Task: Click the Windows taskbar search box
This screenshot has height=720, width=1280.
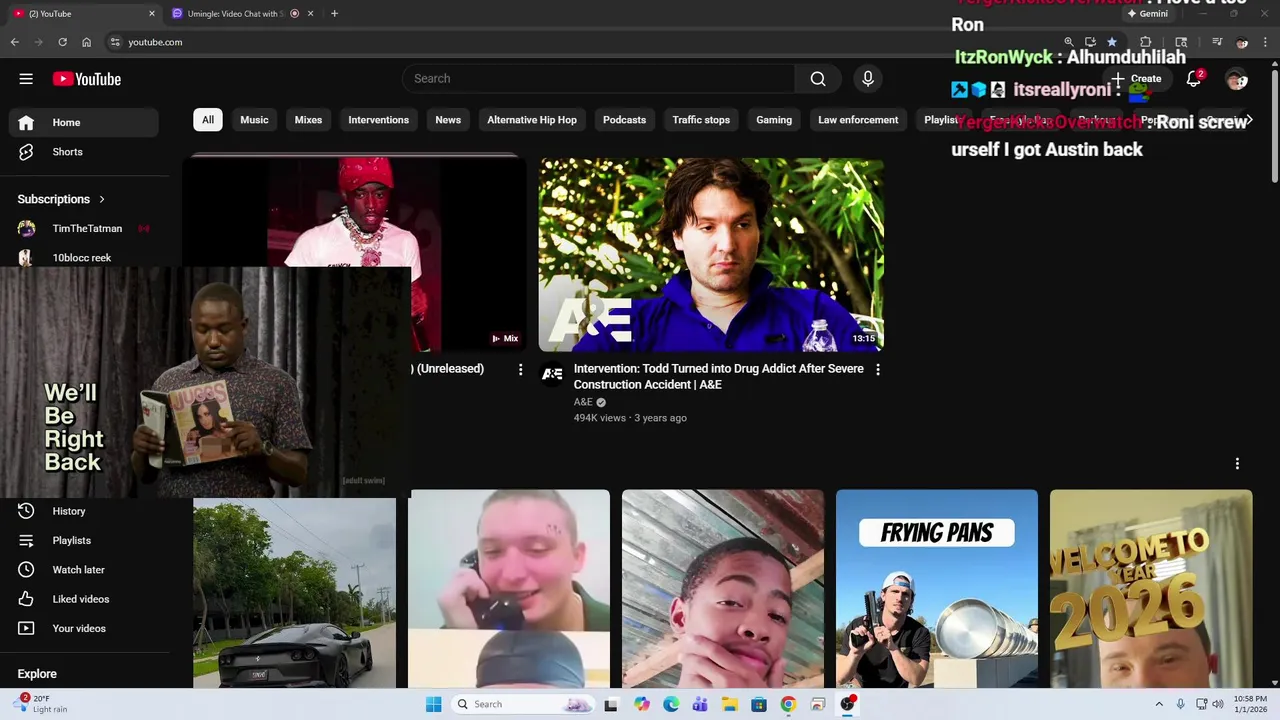Action: pos(521,704)
